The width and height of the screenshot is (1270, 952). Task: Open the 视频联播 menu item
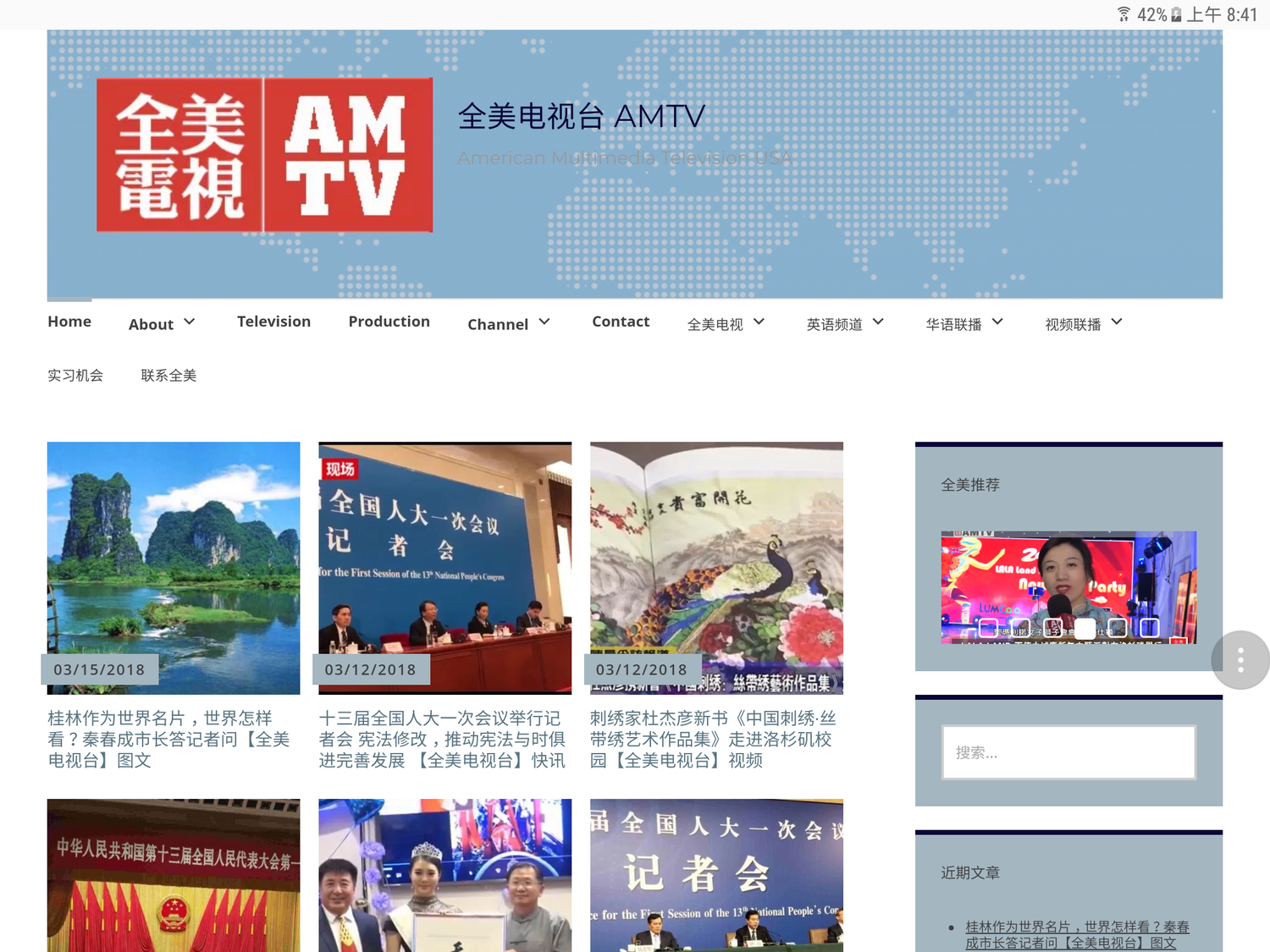click(1074, 324)
